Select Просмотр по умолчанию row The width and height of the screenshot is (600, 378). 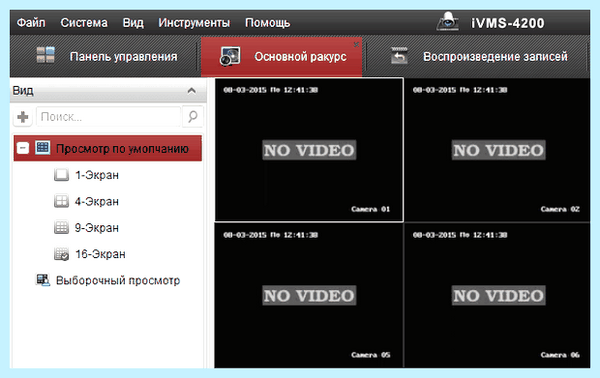tap(108, 148)
